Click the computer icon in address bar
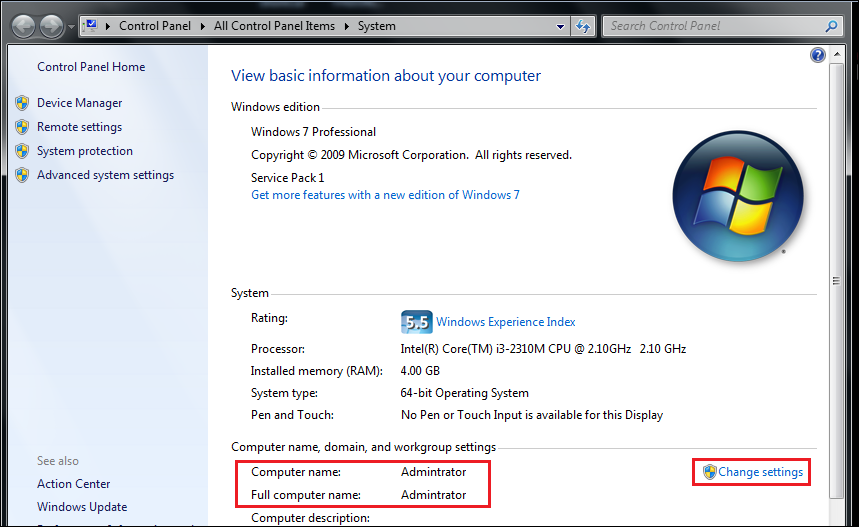Screen dimensions: 859x527 (x=91, y=26)
